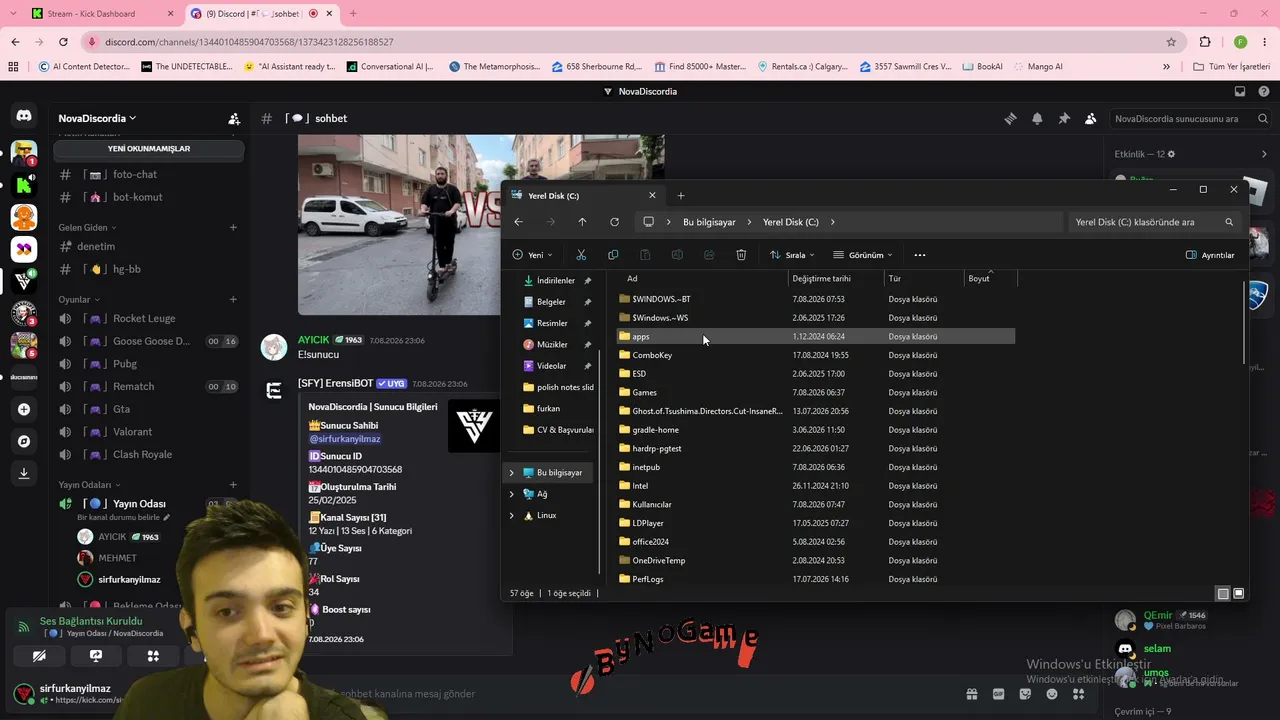Open the Chrome apps grid icon
This screenshot has width=1280, height=720.
(13, 67)
